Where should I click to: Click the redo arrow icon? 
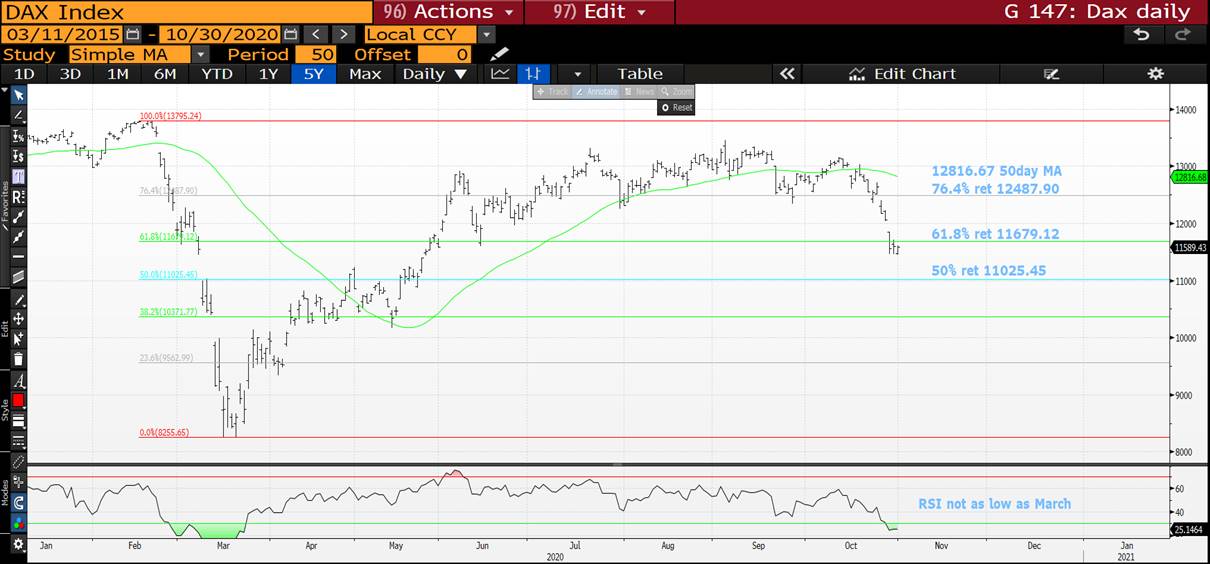pos(1182,34)
